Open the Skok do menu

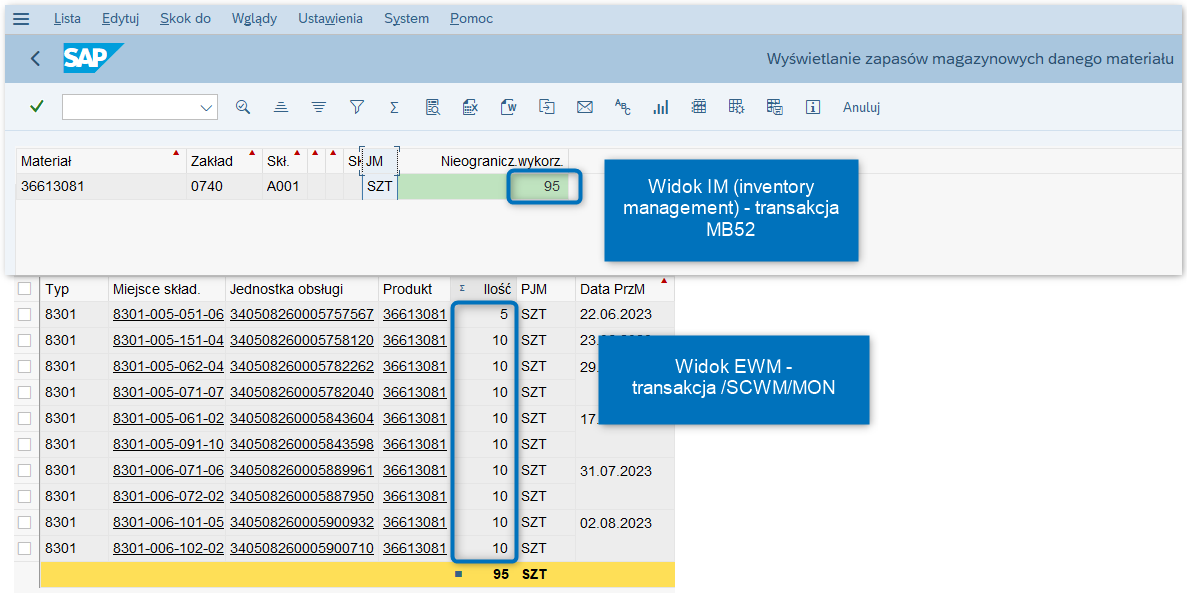coord(185,19)
